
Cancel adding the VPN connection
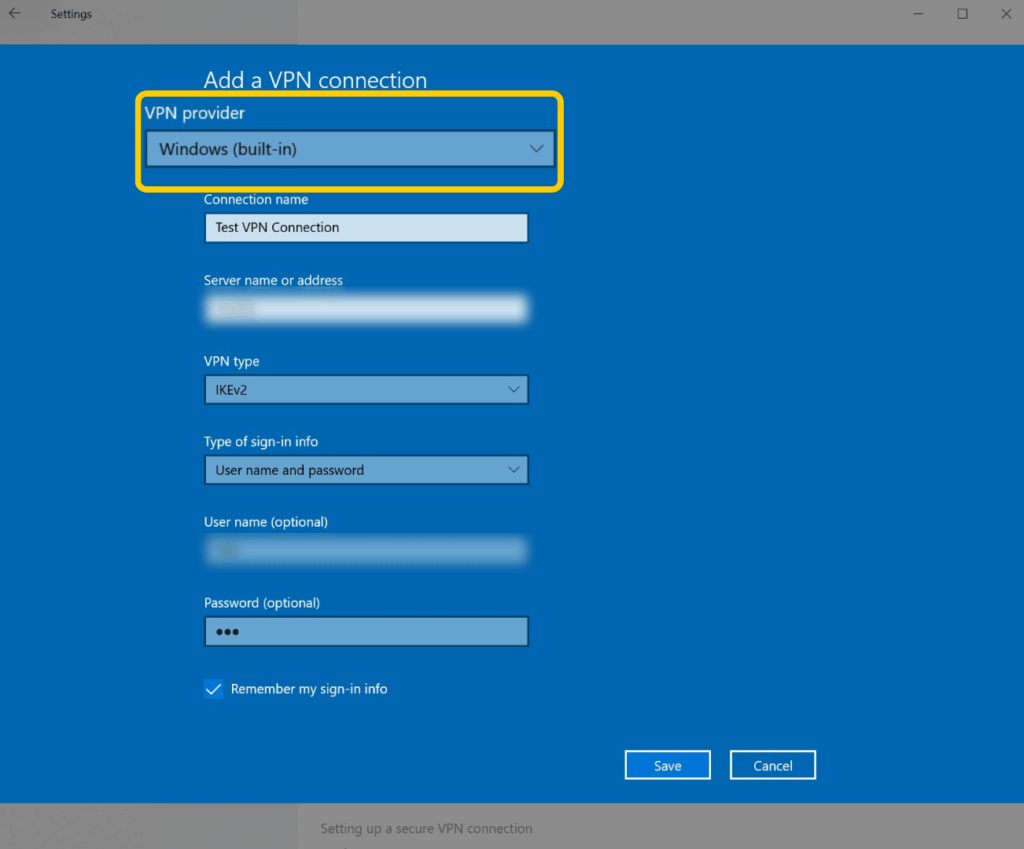(773, 766)
